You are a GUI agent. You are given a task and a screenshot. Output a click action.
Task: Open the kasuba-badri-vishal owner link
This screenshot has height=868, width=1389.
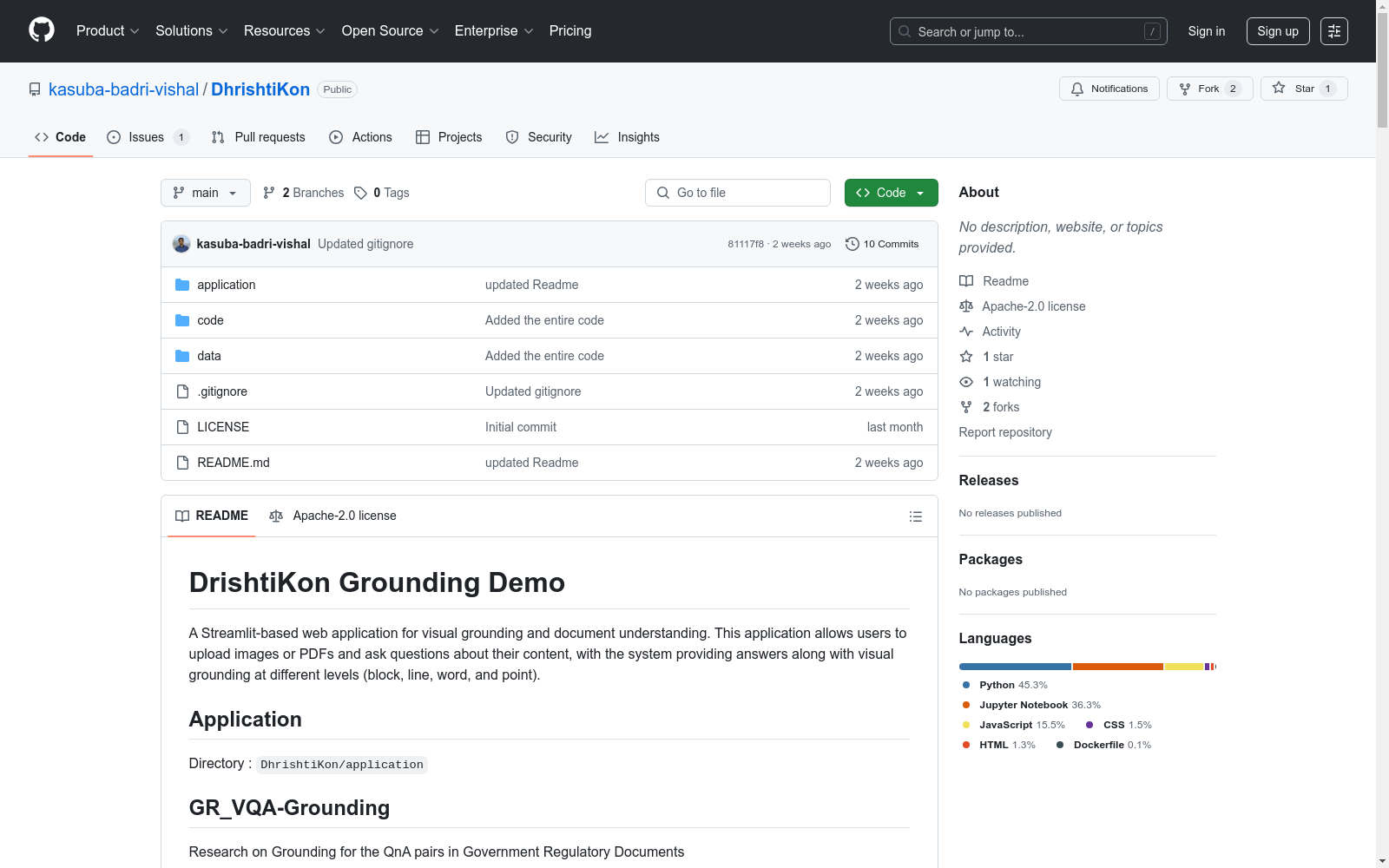(x=123, y=89)
